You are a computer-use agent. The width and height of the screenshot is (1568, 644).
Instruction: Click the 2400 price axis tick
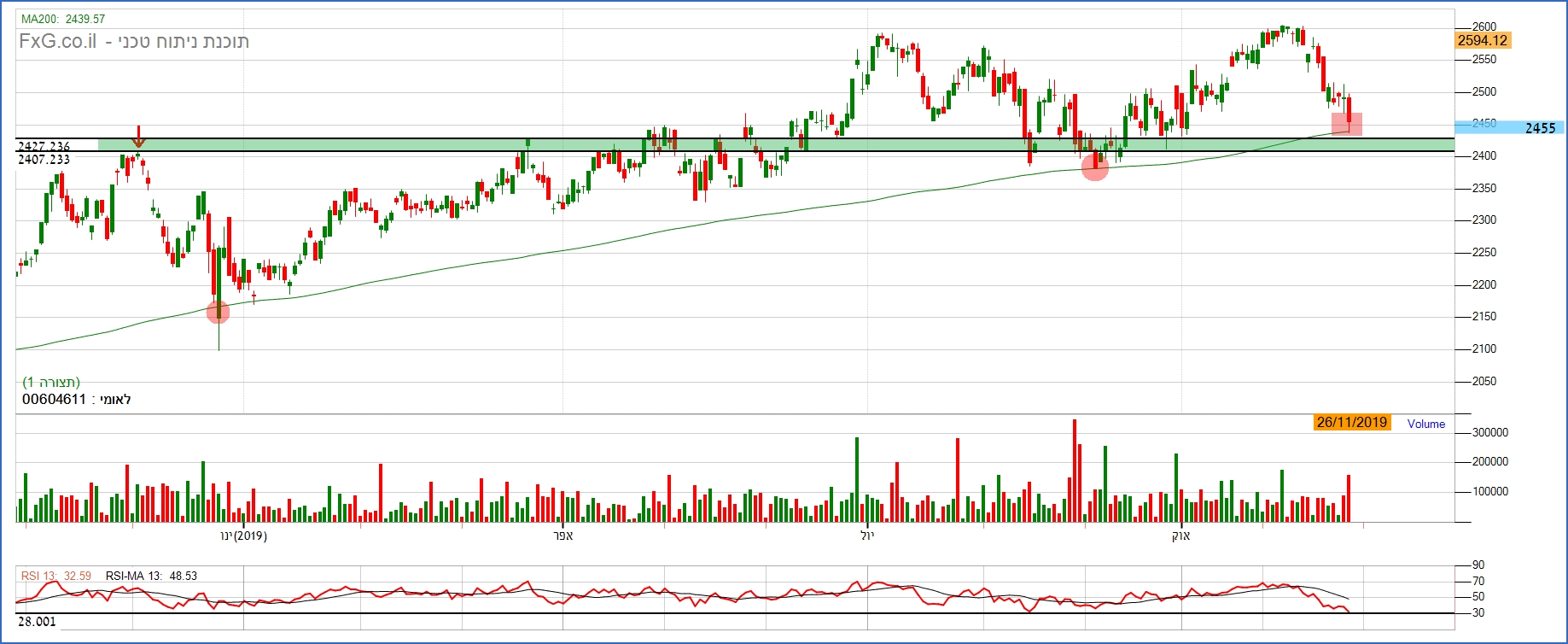click(x=1484, y=155)
